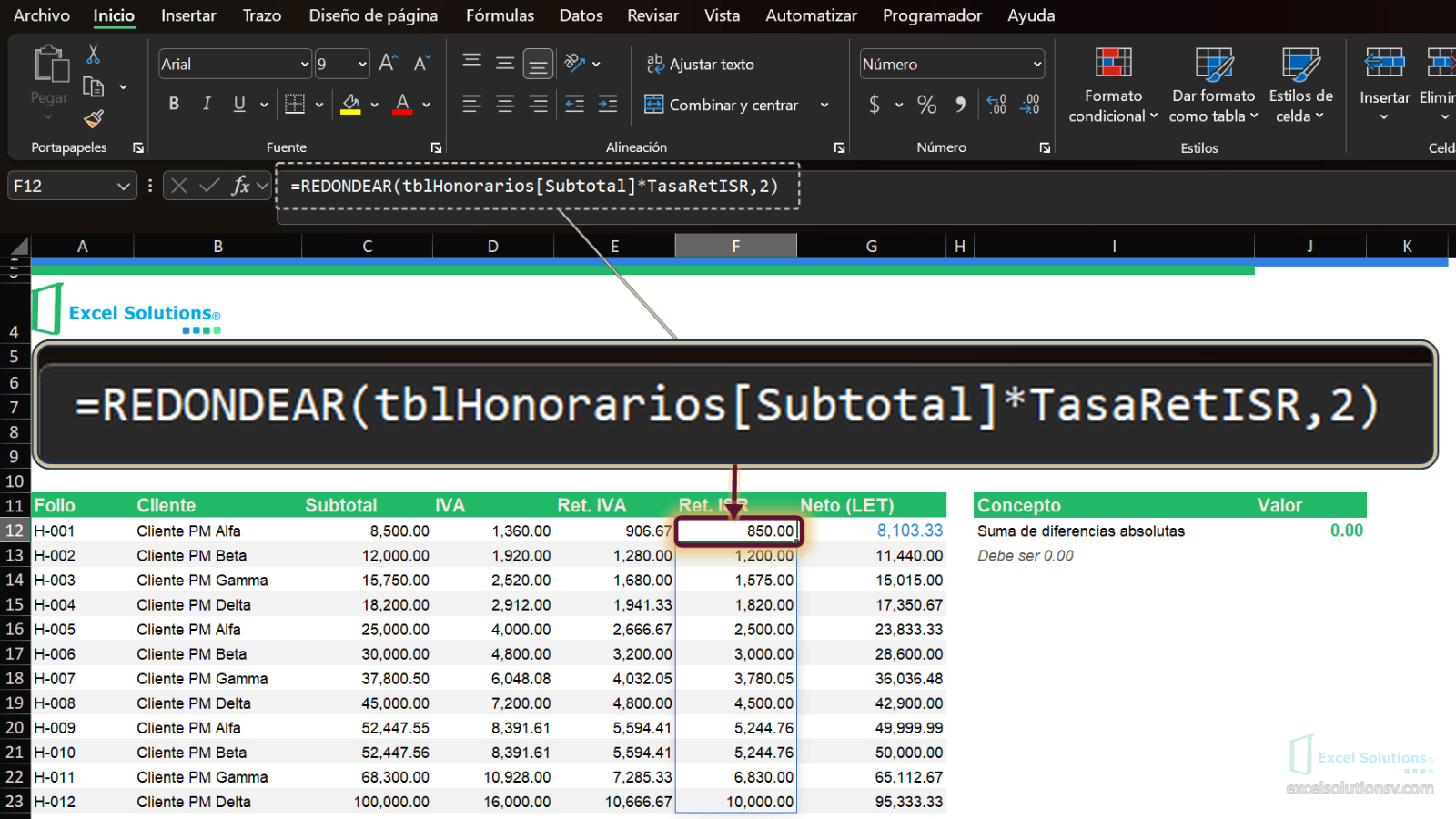This screenshot has height=819, width=1456.
Task: Open the Número format dropdown
Action: (1036, 64)
